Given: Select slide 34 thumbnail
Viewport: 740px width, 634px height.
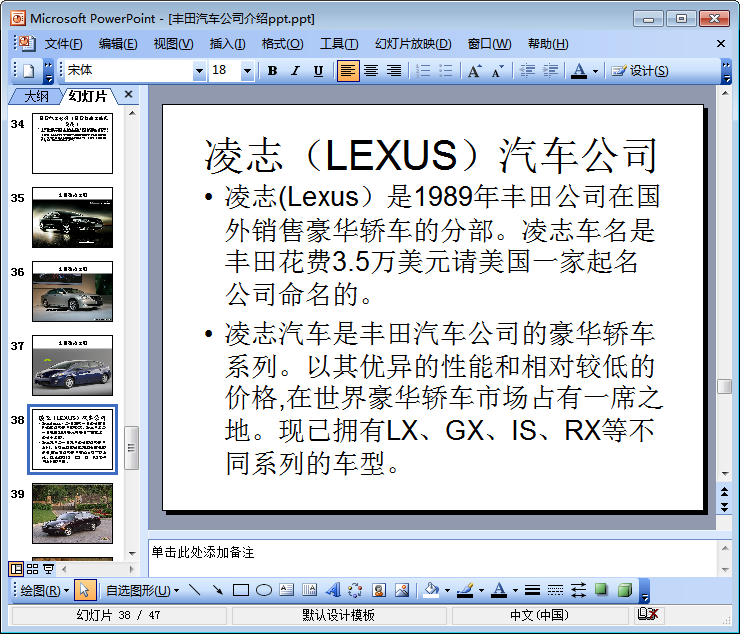Looking at the screenshot, I should point(72,143).
